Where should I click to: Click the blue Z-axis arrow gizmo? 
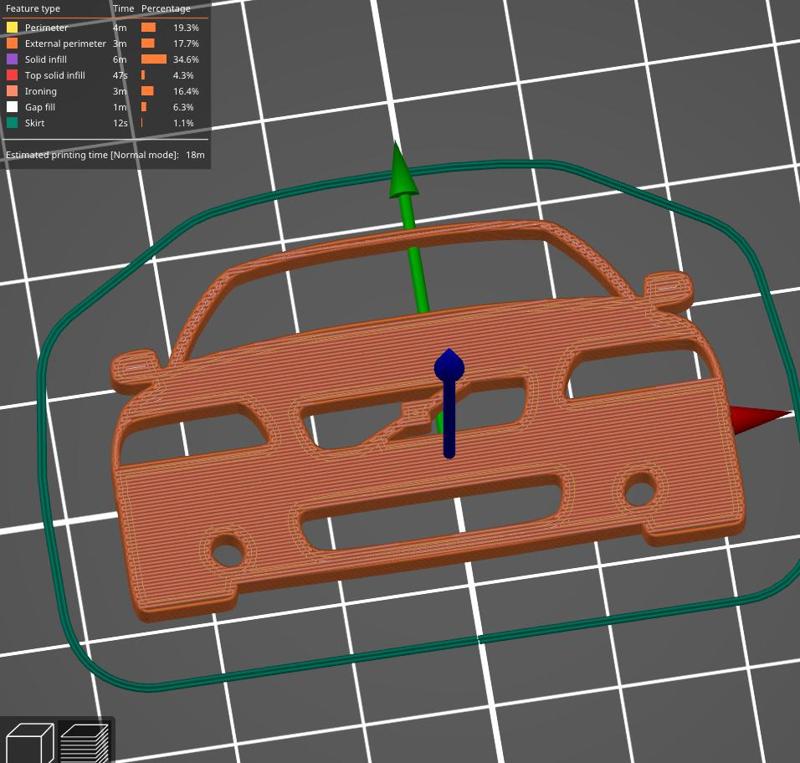pyautogui.click(x=449, y=403)
